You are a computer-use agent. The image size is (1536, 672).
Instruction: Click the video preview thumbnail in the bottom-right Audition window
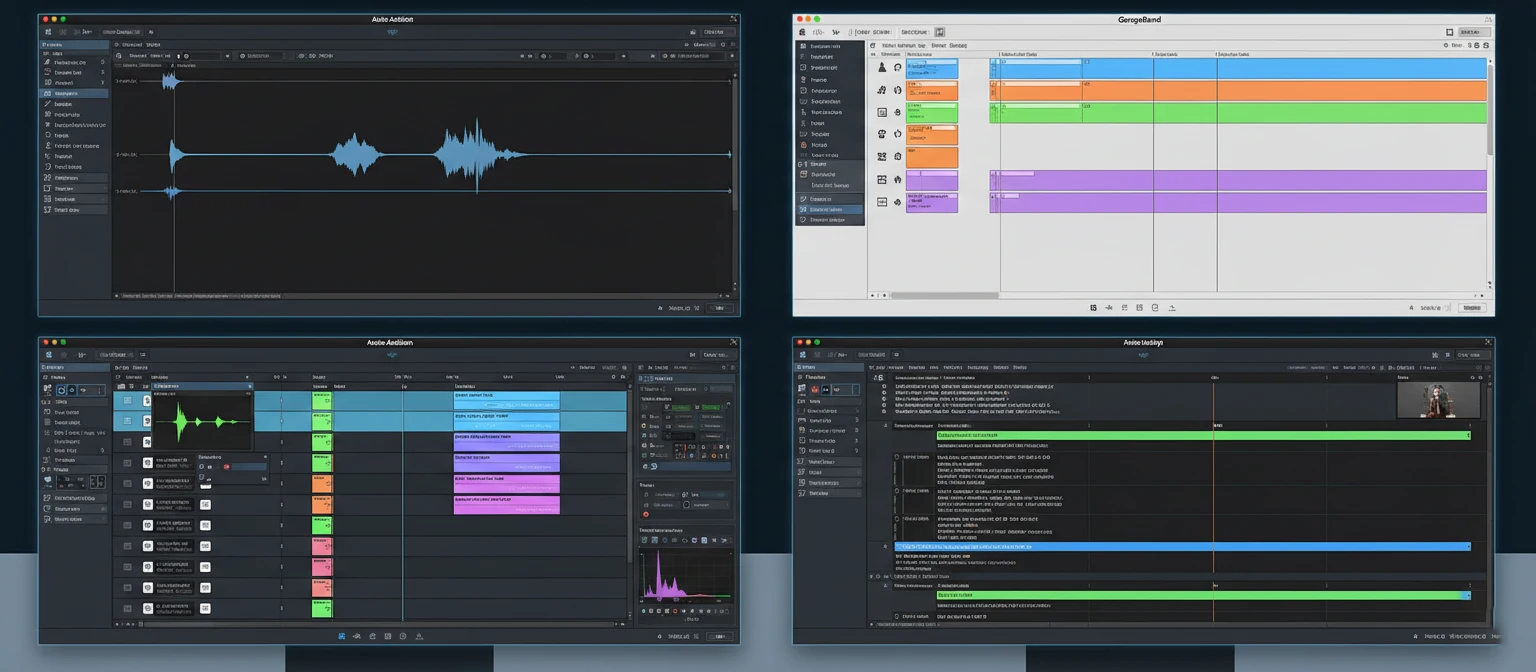[x=1439, y=399]
